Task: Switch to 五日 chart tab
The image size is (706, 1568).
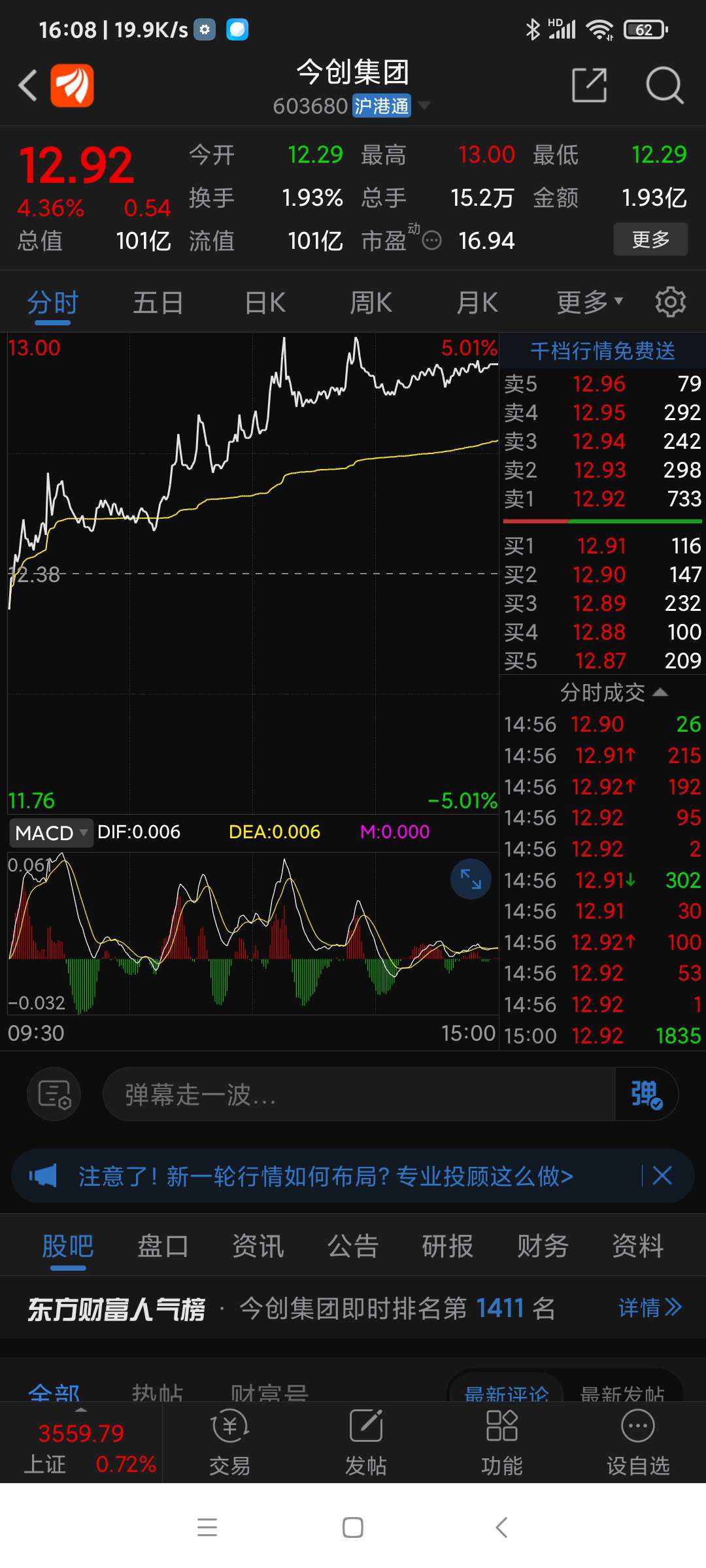Action: coord(158,302)
